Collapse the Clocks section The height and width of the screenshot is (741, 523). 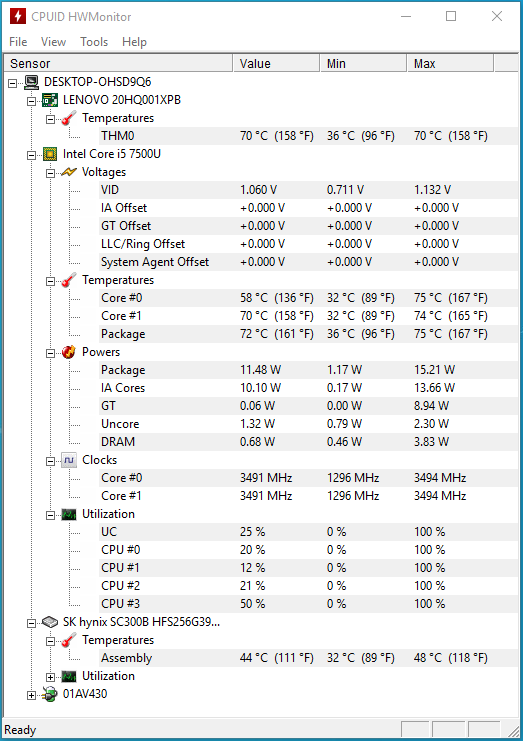(x=50, y=461)
